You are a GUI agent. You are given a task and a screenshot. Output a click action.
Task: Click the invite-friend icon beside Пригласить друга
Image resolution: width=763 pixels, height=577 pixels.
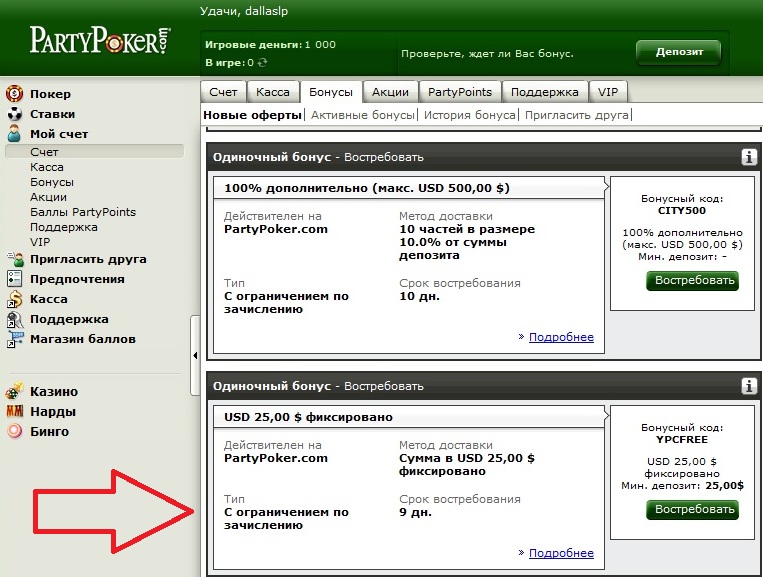tap(15, 259)
